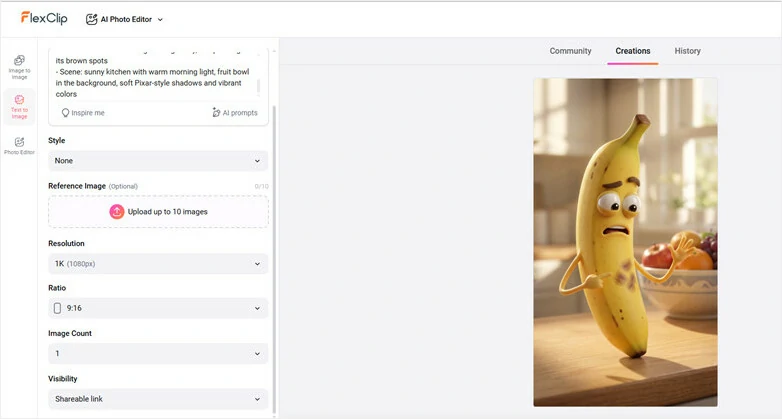The height and width of the screenshot is (419, 782).
Task: Click the AI prompts icon
Action: [216, 113]
